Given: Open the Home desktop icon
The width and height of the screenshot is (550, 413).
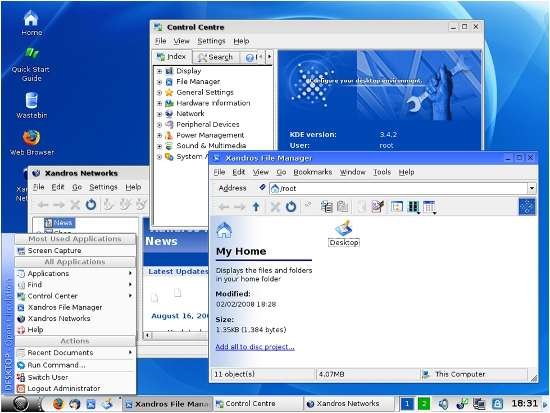Looking at the screenshot, I should [32, 22].
